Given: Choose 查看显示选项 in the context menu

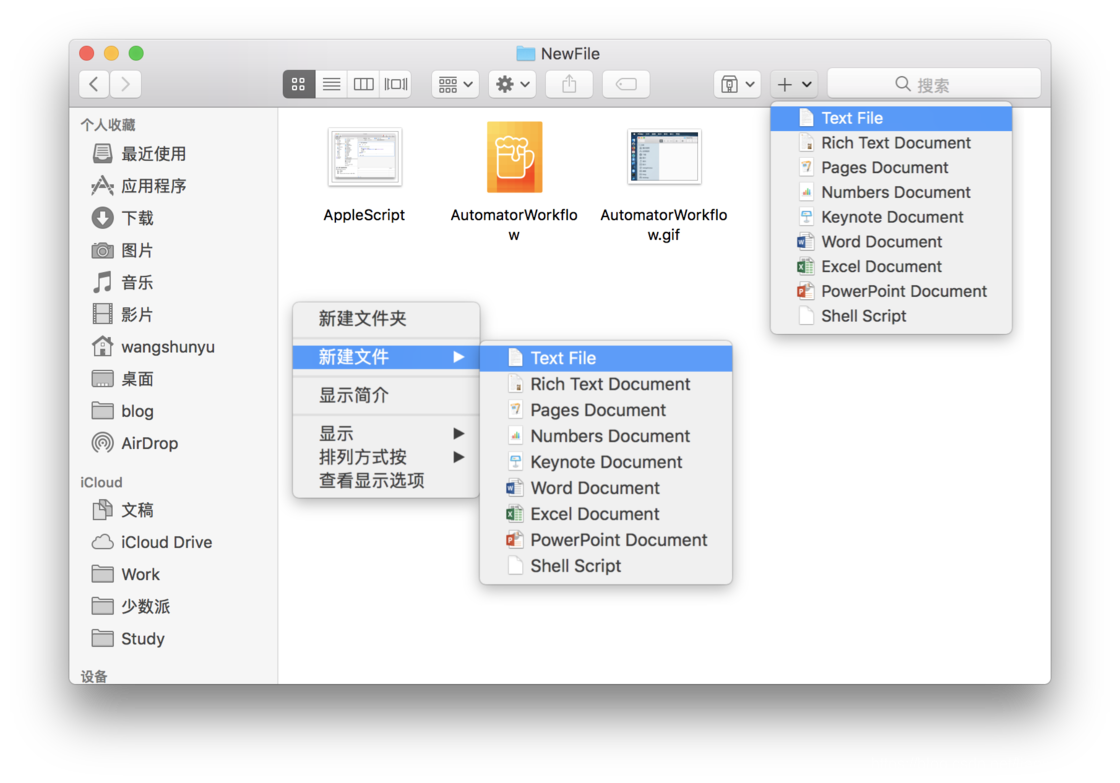Looking at the screenshot, I should tap(386, 481).
